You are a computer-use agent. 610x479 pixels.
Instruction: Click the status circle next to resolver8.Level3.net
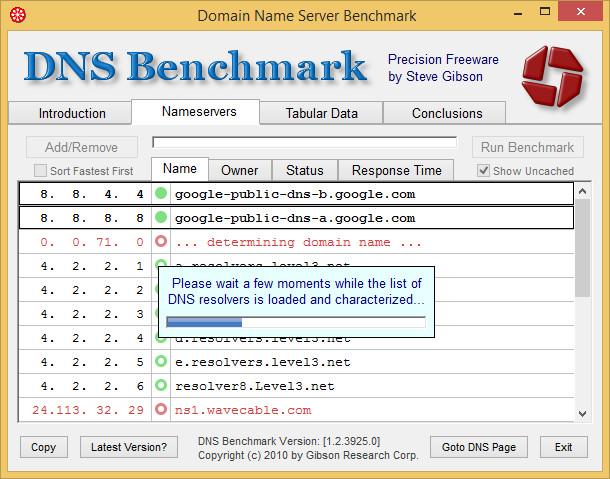pos(161,385)
